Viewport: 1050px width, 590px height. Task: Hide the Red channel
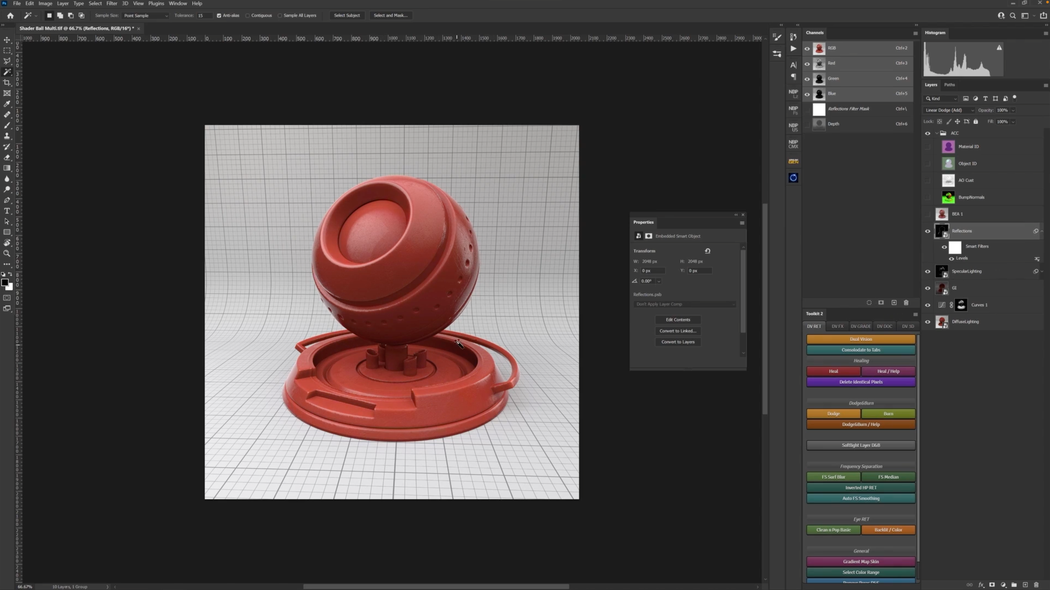click(807, 64)
